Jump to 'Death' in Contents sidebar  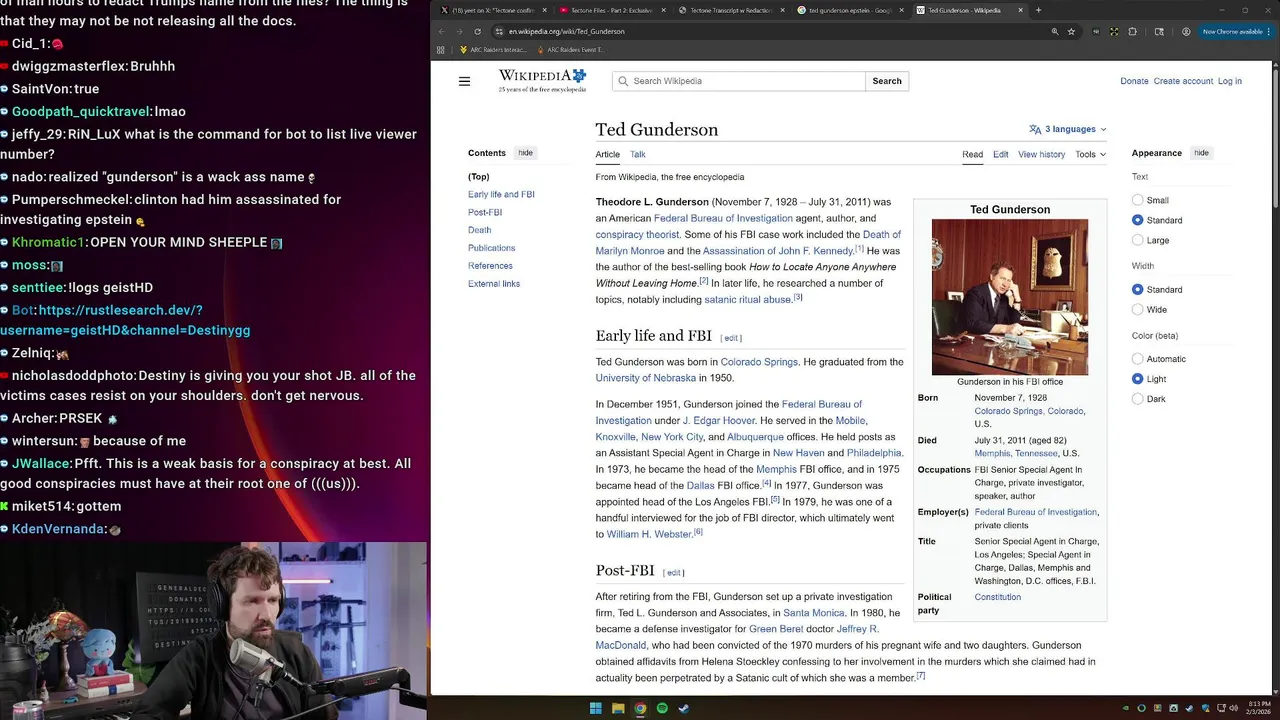click(480, 230)
